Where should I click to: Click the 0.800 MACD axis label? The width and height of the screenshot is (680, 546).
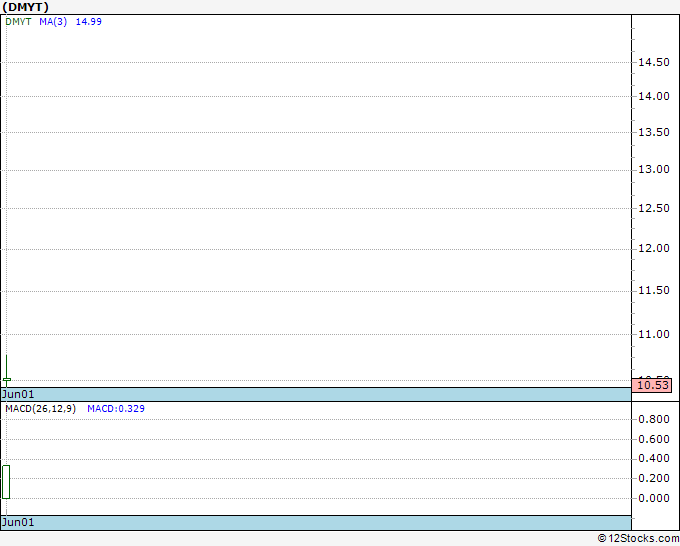pyautogui.click(x=654, y=419)
